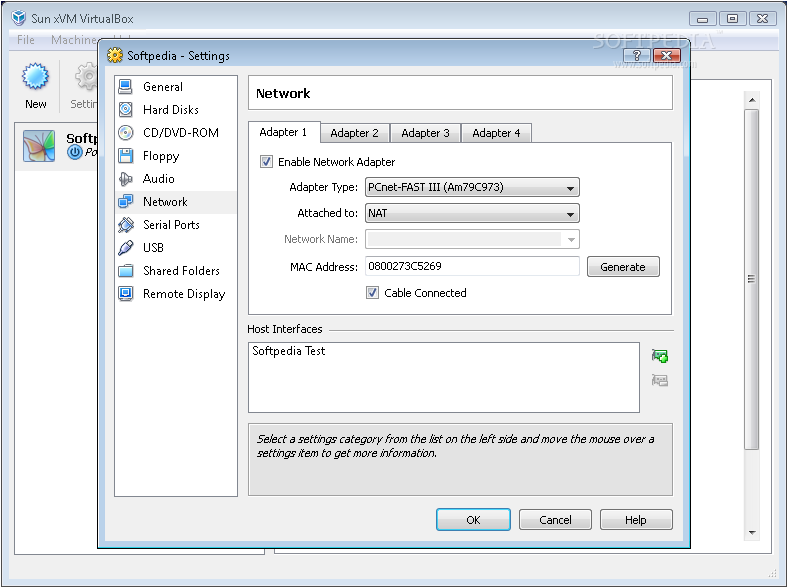Click the Settings gear in main toolbar
The width and height of the screenshot is (787, 587).
(87, 76)
